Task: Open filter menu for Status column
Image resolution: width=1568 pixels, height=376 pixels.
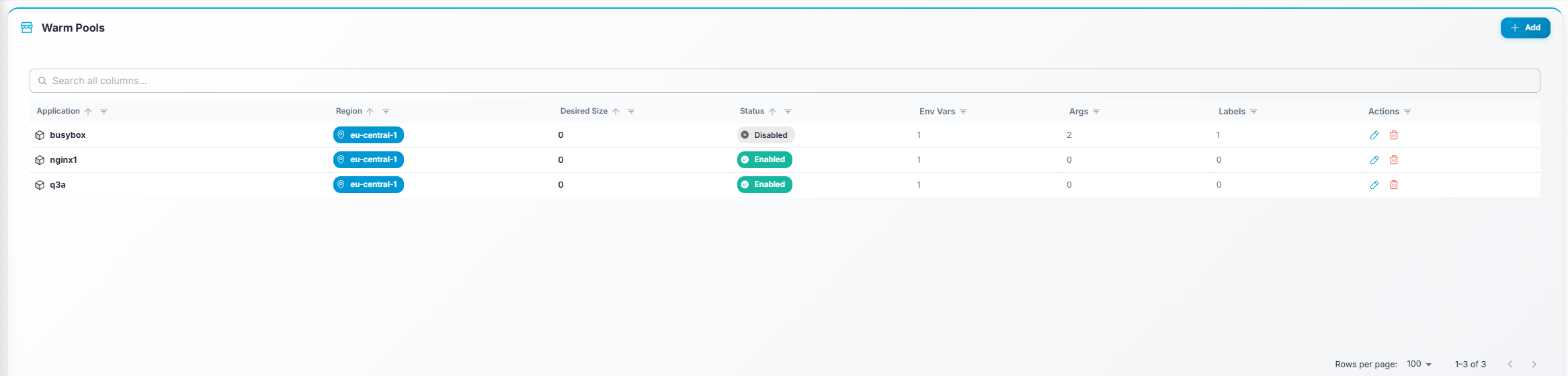Action: pos(788,112)
